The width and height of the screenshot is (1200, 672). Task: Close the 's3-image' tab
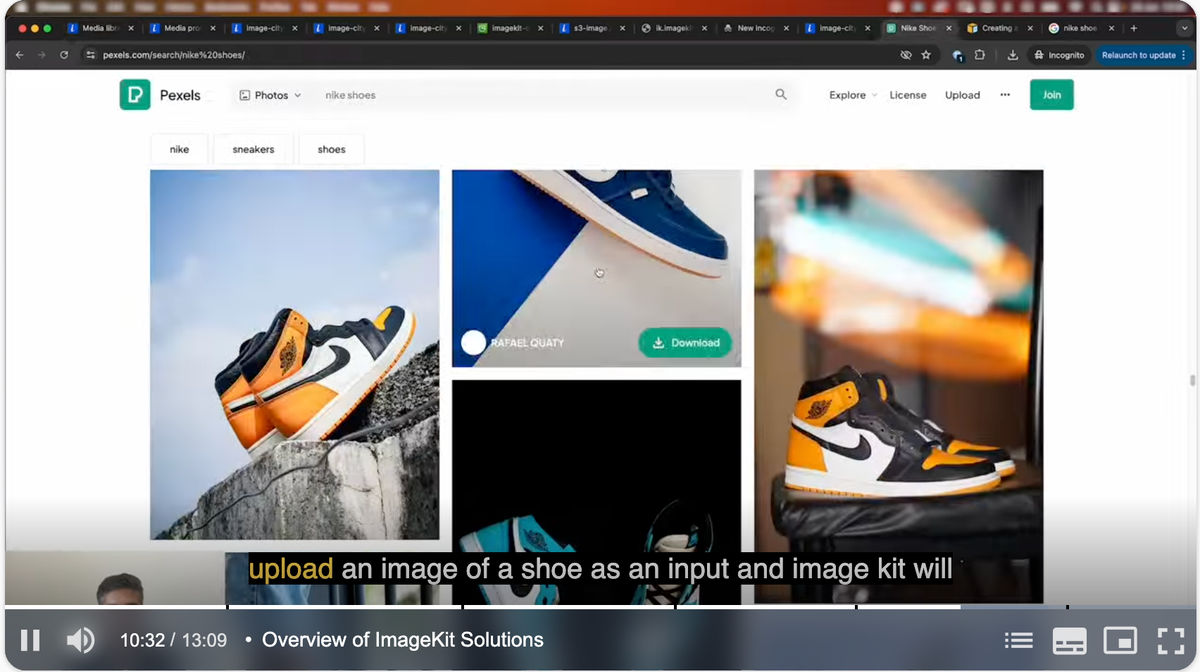622,28
